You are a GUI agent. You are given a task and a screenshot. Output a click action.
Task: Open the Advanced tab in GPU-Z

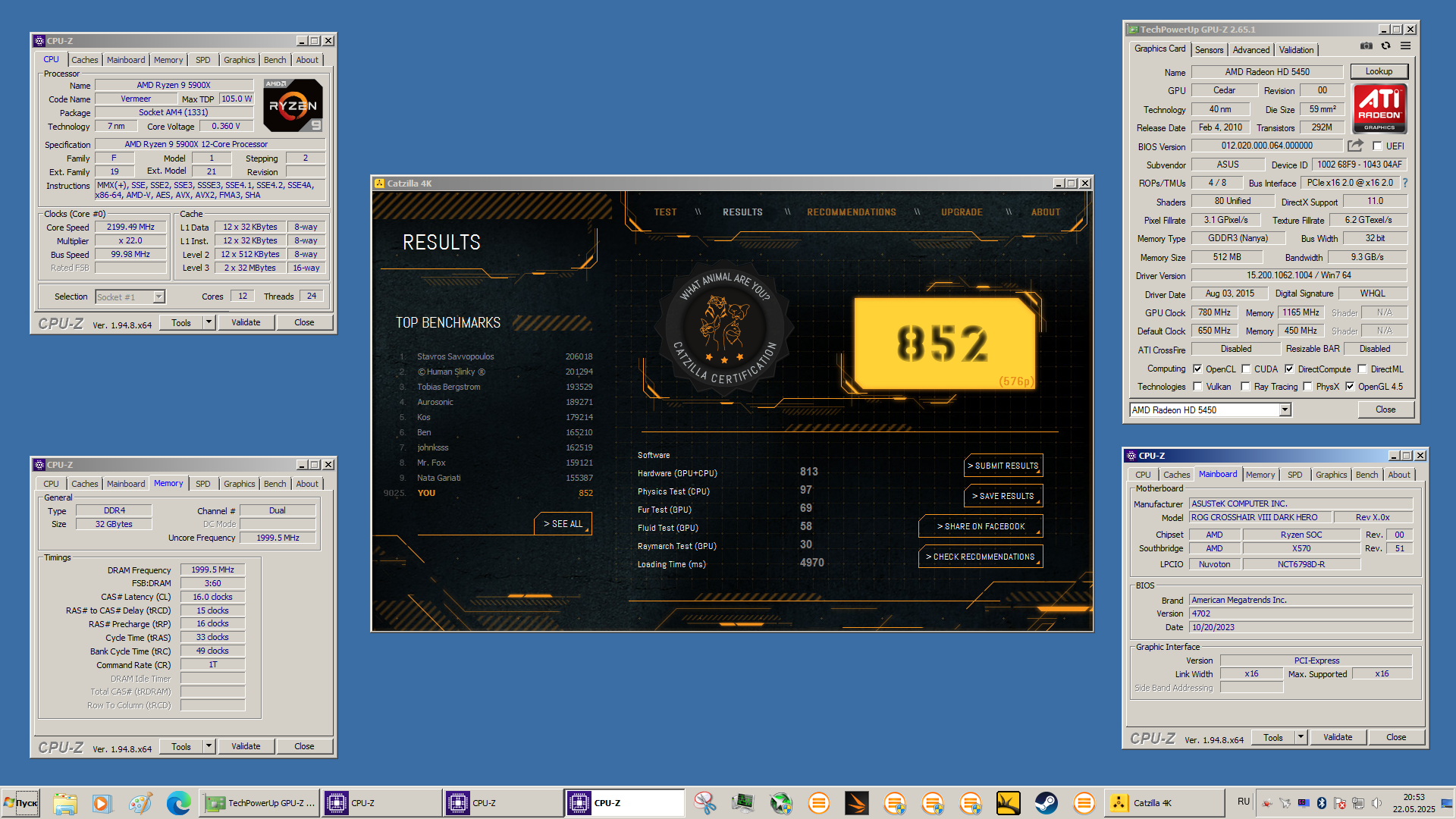coord(1251,50)
